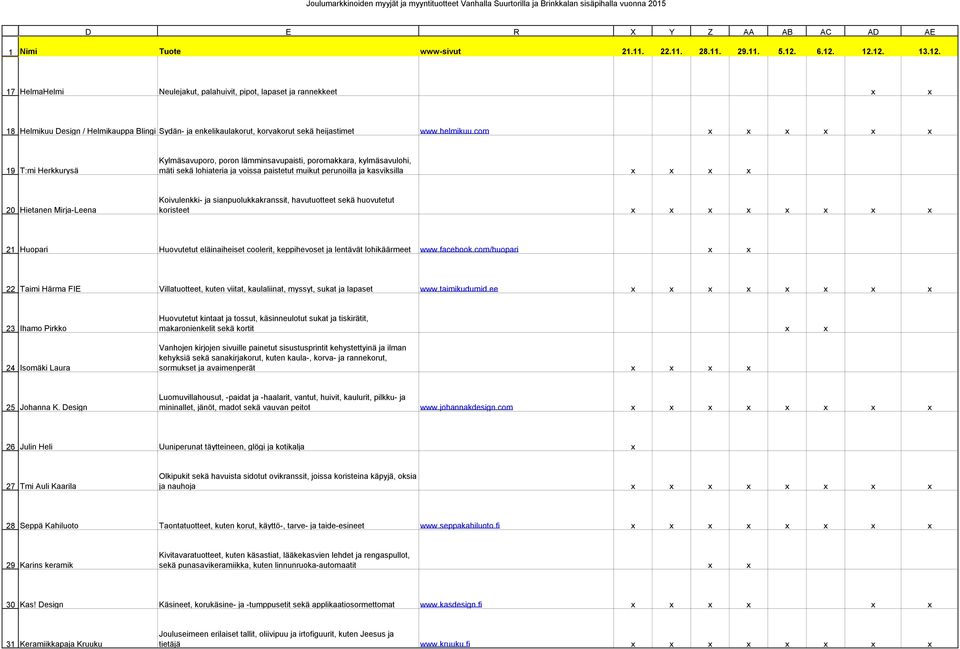Select column E header
This screenshot has height=649, width=960.
[288, 31]
